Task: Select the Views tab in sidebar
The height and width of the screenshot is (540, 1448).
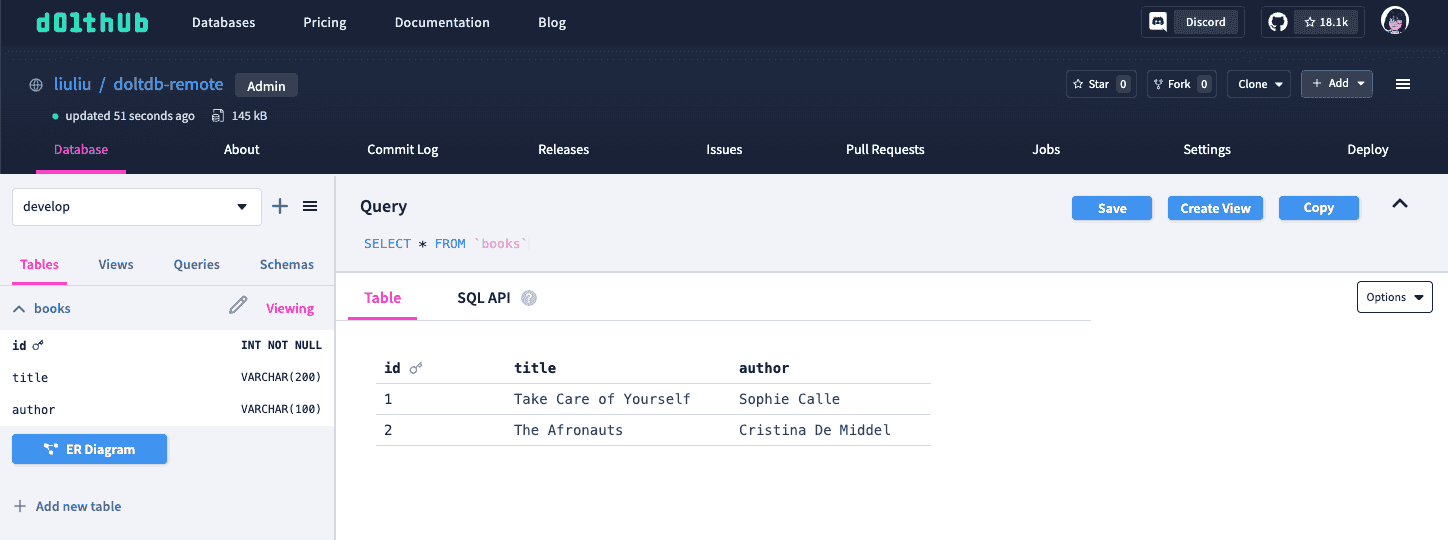Action: tap(116, 264)
